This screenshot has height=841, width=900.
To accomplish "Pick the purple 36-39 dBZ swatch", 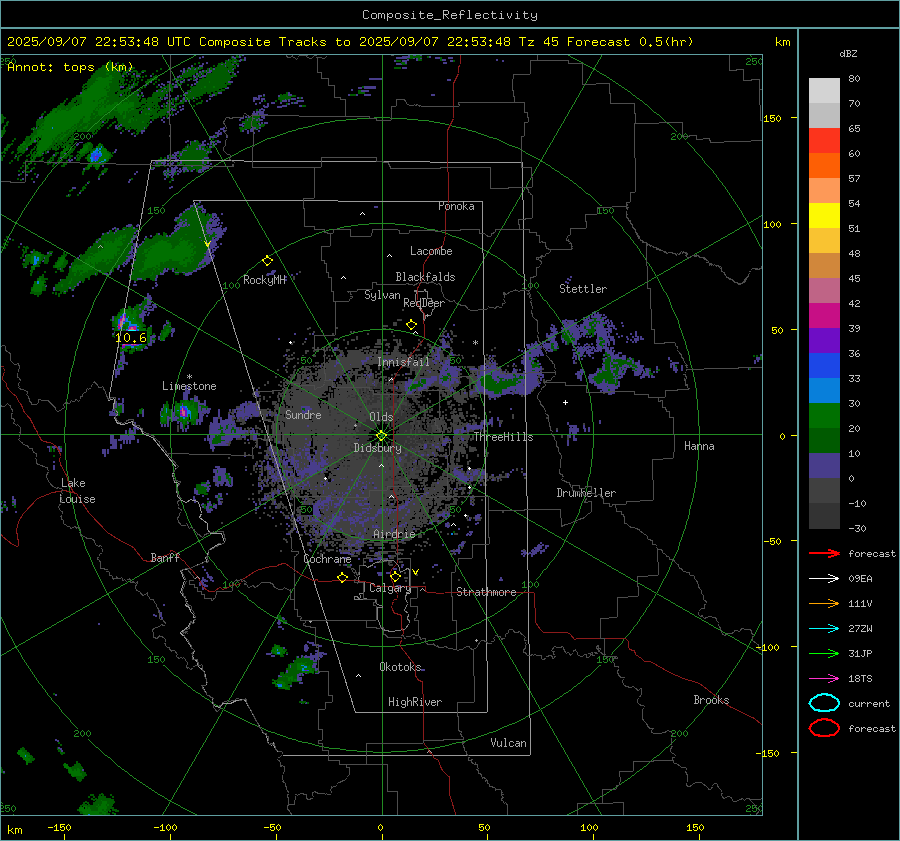I will (824, 340).
